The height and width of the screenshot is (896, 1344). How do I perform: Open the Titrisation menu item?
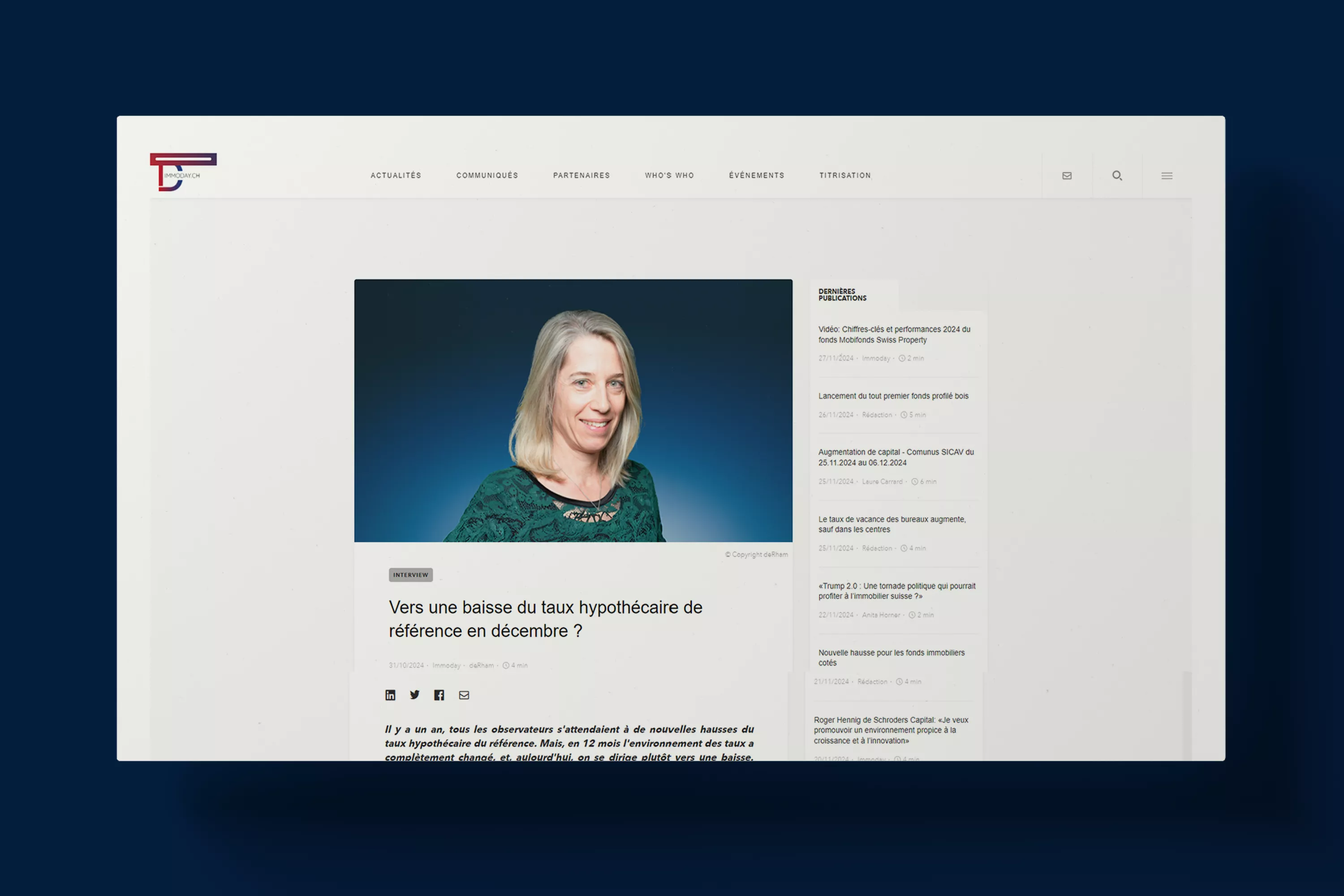click(845, 176)
